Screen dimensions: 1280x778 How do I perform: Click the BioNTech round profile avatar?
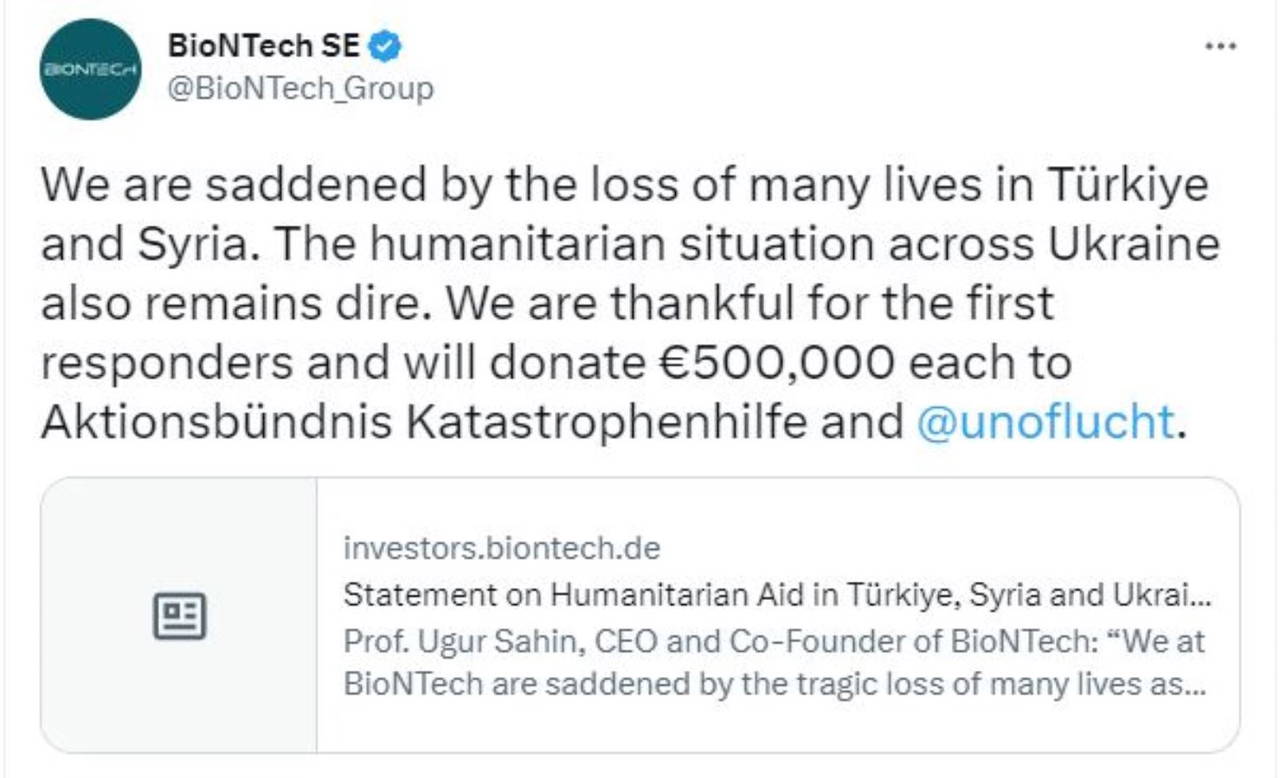[90, 69]
